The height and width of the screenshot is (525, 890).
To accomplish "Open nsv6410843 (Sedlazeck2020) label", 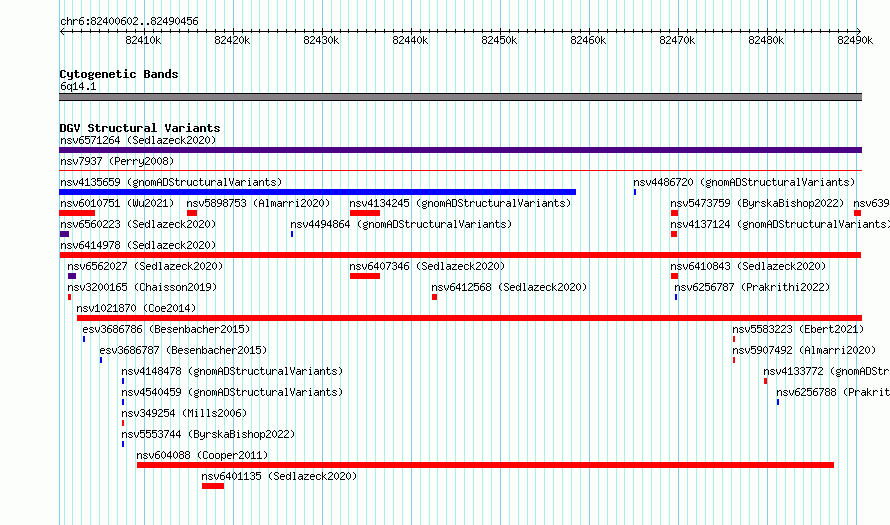I will pos(748,266).
